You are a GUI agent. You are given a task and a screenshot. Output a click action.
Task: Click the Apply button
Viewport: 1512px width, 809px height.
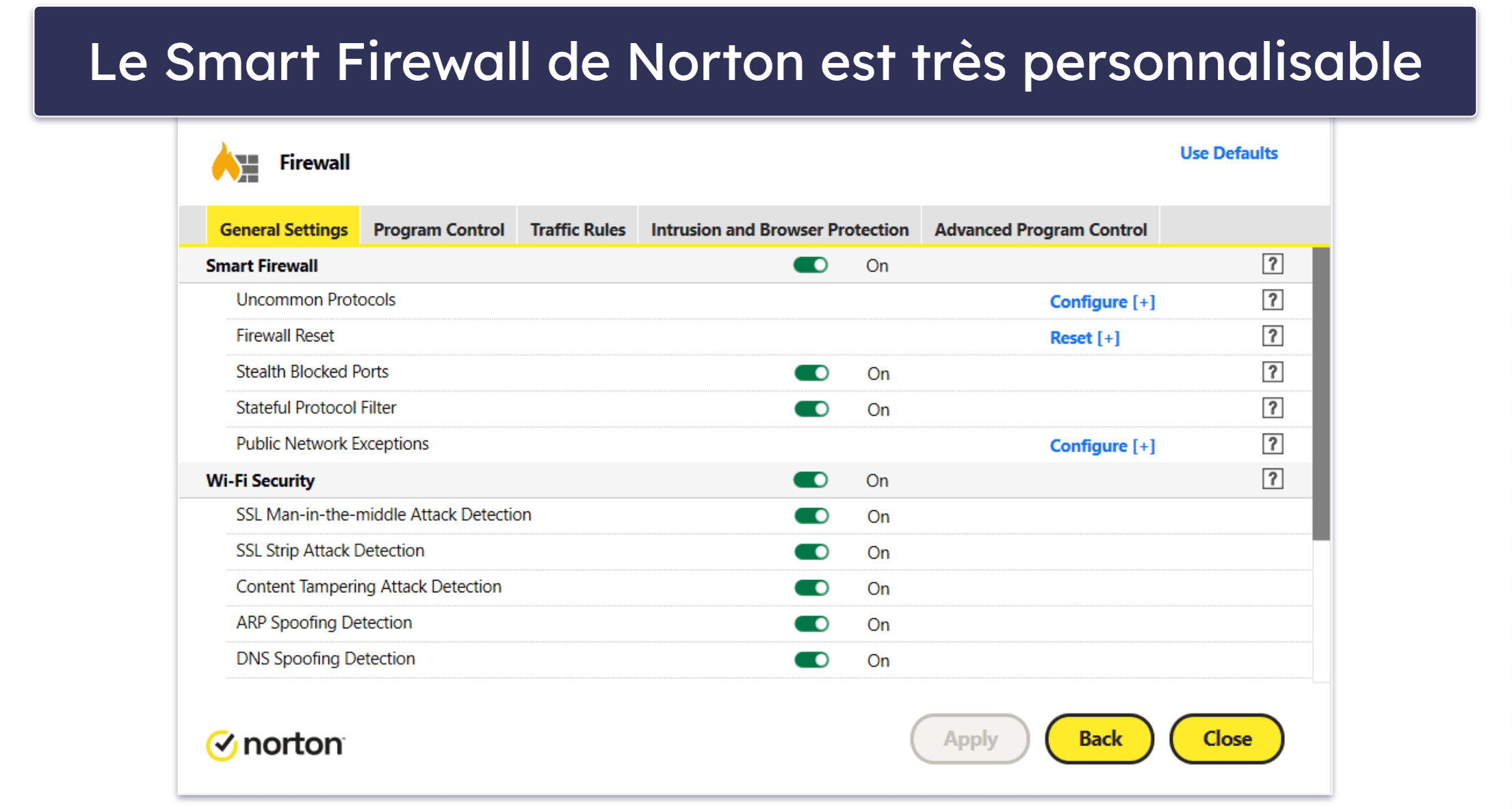(970, 739)
